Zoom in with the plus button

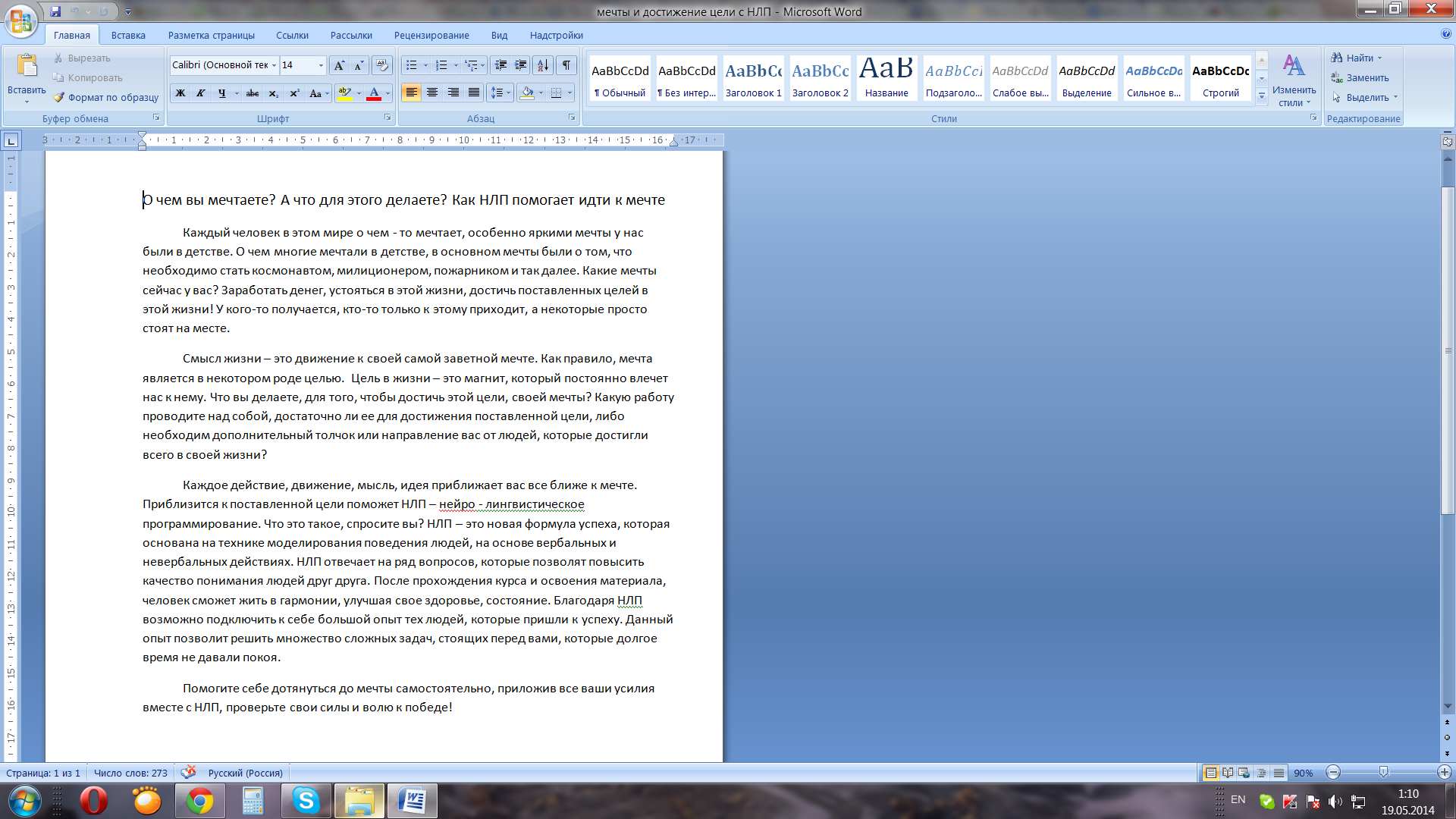point(1444,773)
